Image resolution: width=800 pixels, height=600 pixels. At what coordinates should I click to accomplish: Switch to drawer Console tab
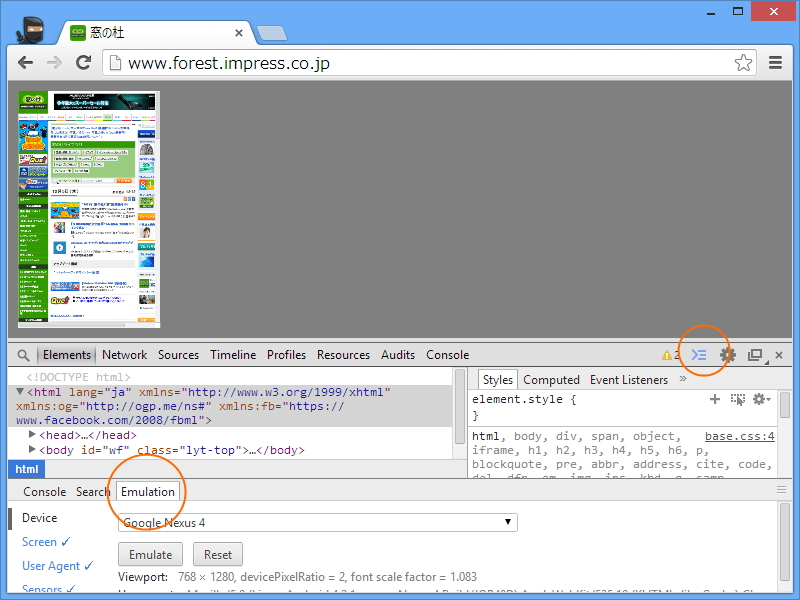point(45,492)
